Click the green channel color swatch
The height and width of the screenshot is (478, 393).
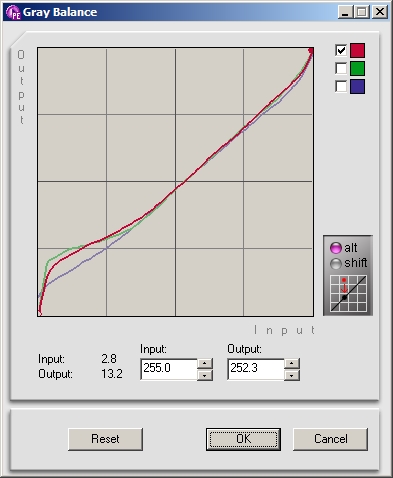tap(357, 69)
